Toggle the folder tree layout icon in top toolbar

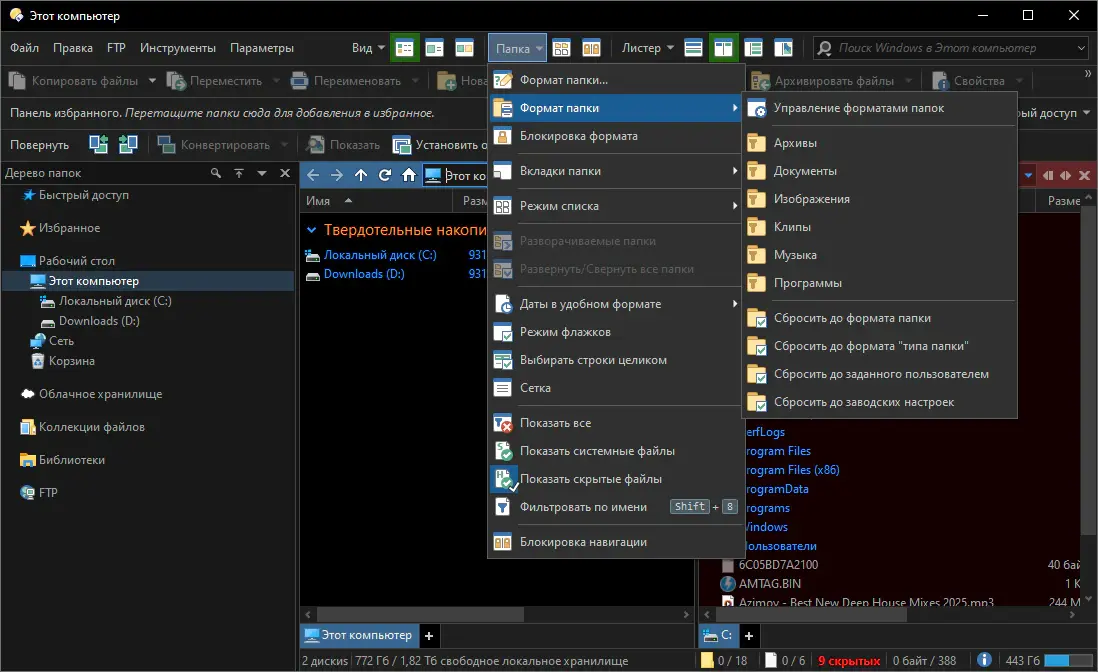753,48
